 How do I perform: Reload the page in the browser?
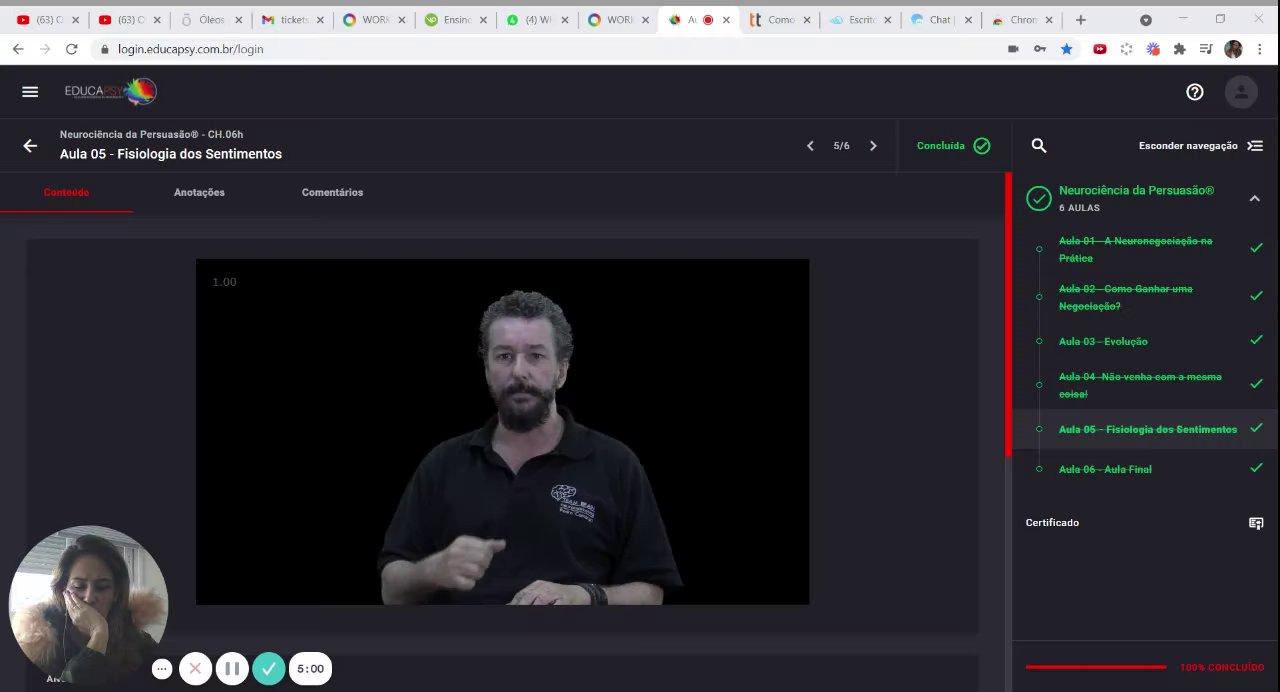point(71,49)
